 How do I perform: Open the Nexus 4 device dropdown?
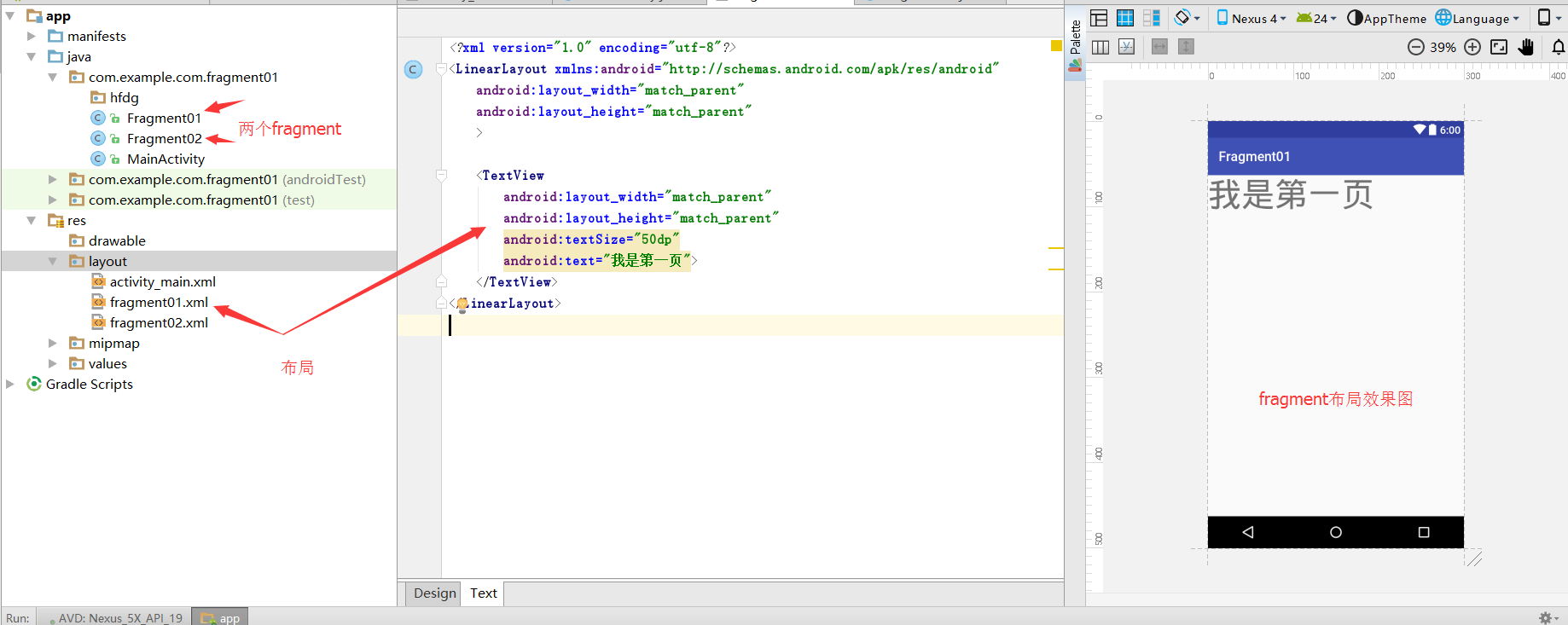(x=1251, y=18)
